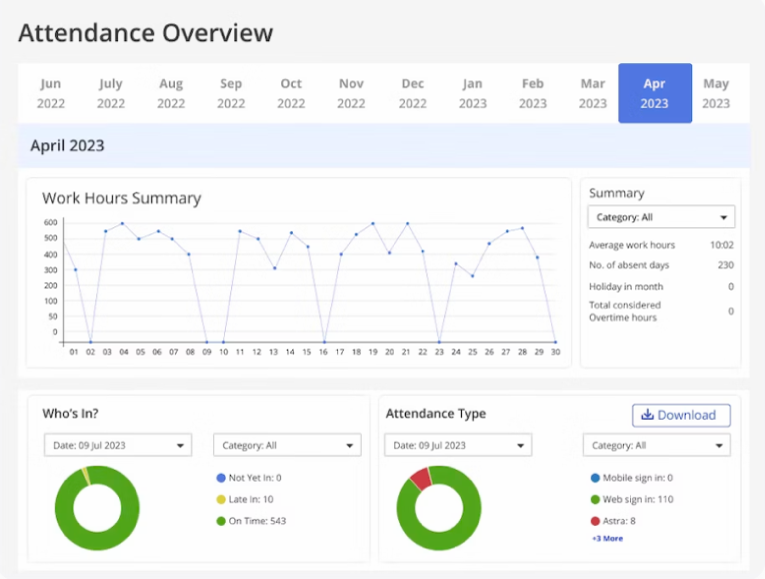Click the +3 More link
This screenshot has width=765, height=579.
pyautogui.click(x=606, y=538)
